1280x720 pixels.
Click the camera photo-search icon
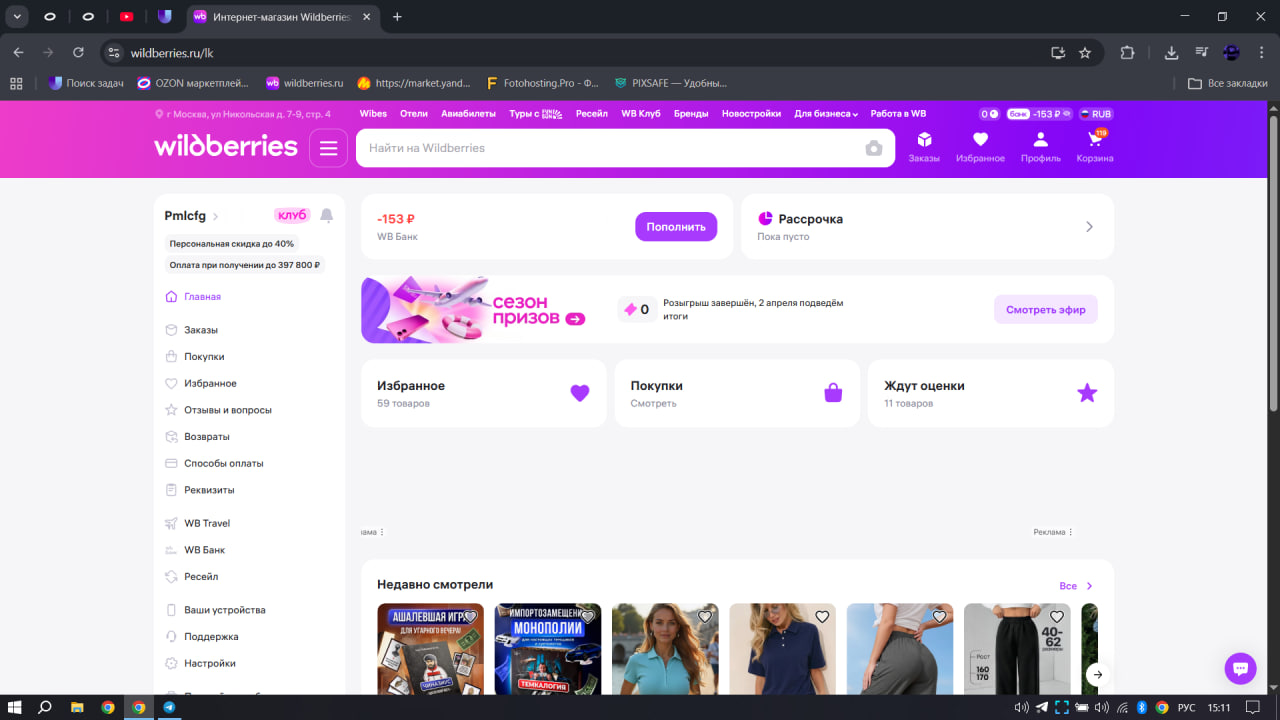click(874, 148)
